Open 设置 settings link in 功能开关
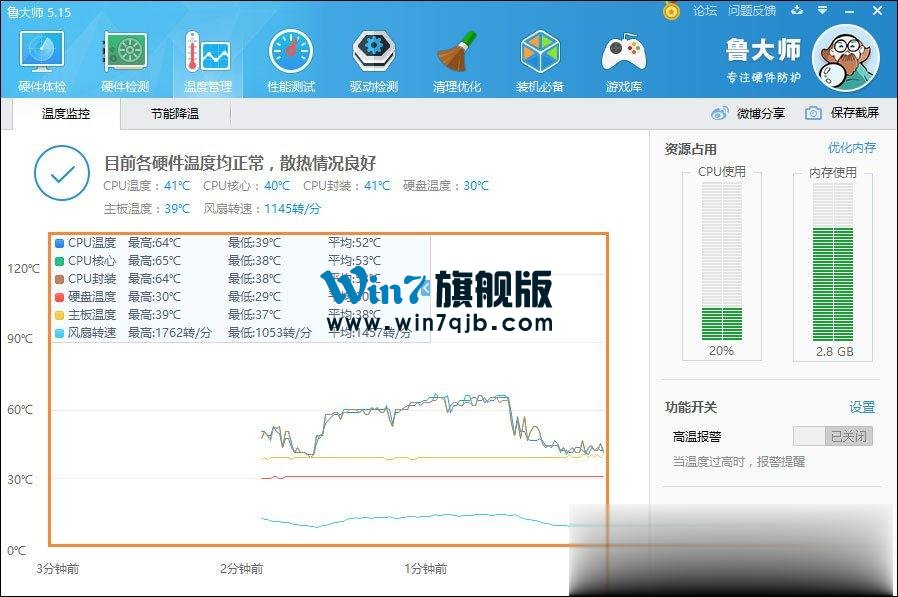The image size is (898, 597). (x=862, y=407)
